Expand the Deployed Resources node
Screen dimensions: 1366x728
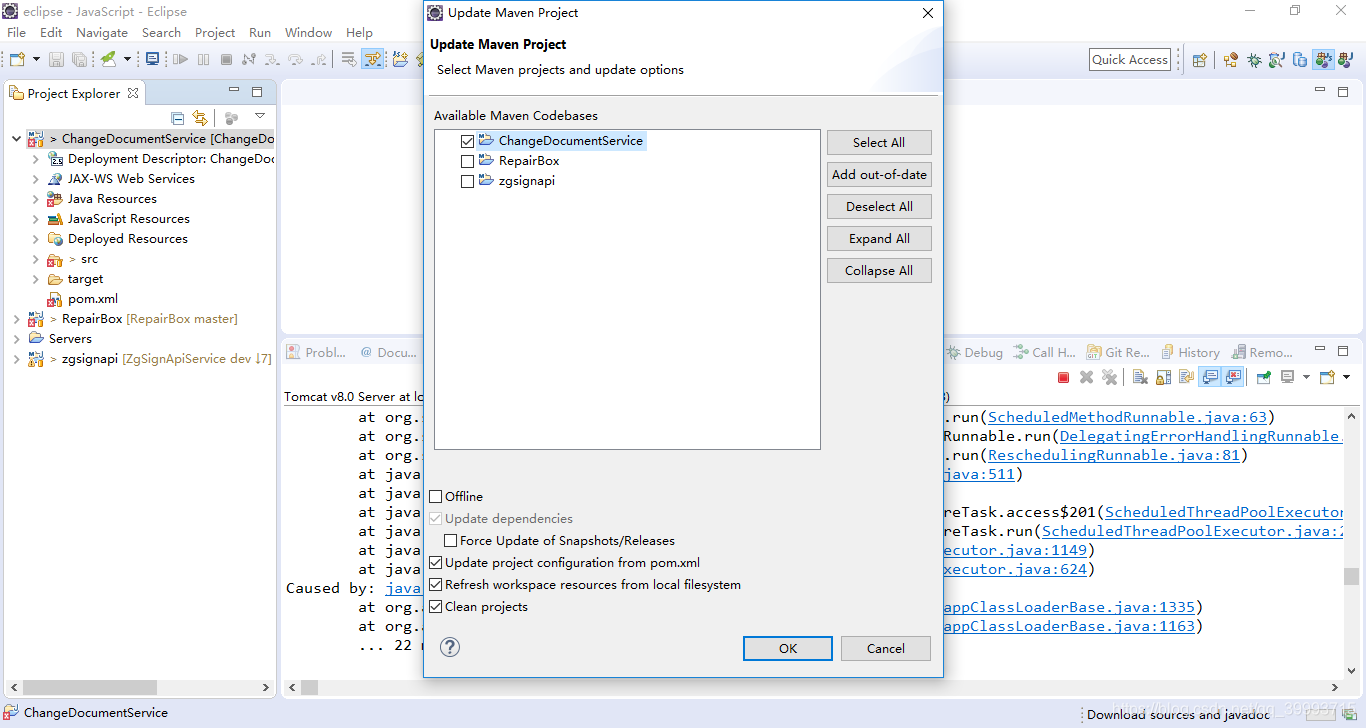click(x=36, y=239)
